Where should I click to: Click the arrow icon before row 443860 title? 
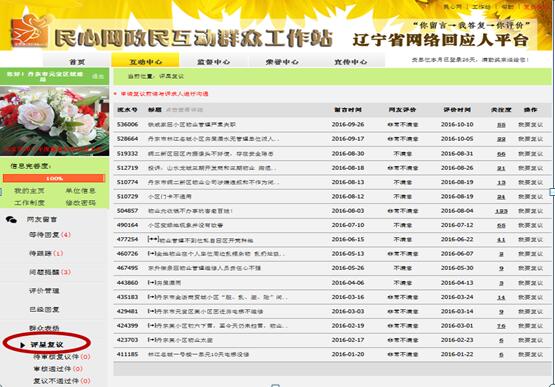point(152,283)
